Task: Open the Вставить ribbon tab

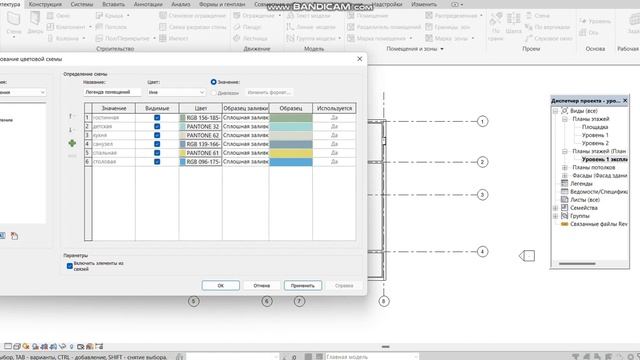Action: coord(113,4)
